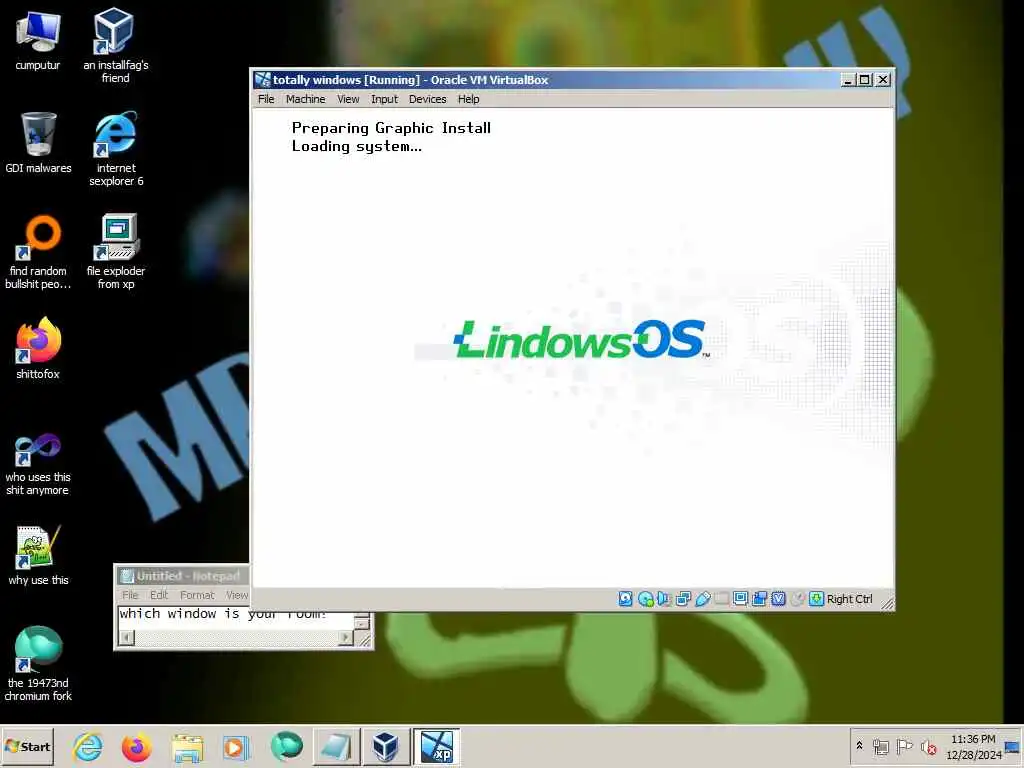Select the 'GDI malwares' recycle bin icon

(38, 142)
